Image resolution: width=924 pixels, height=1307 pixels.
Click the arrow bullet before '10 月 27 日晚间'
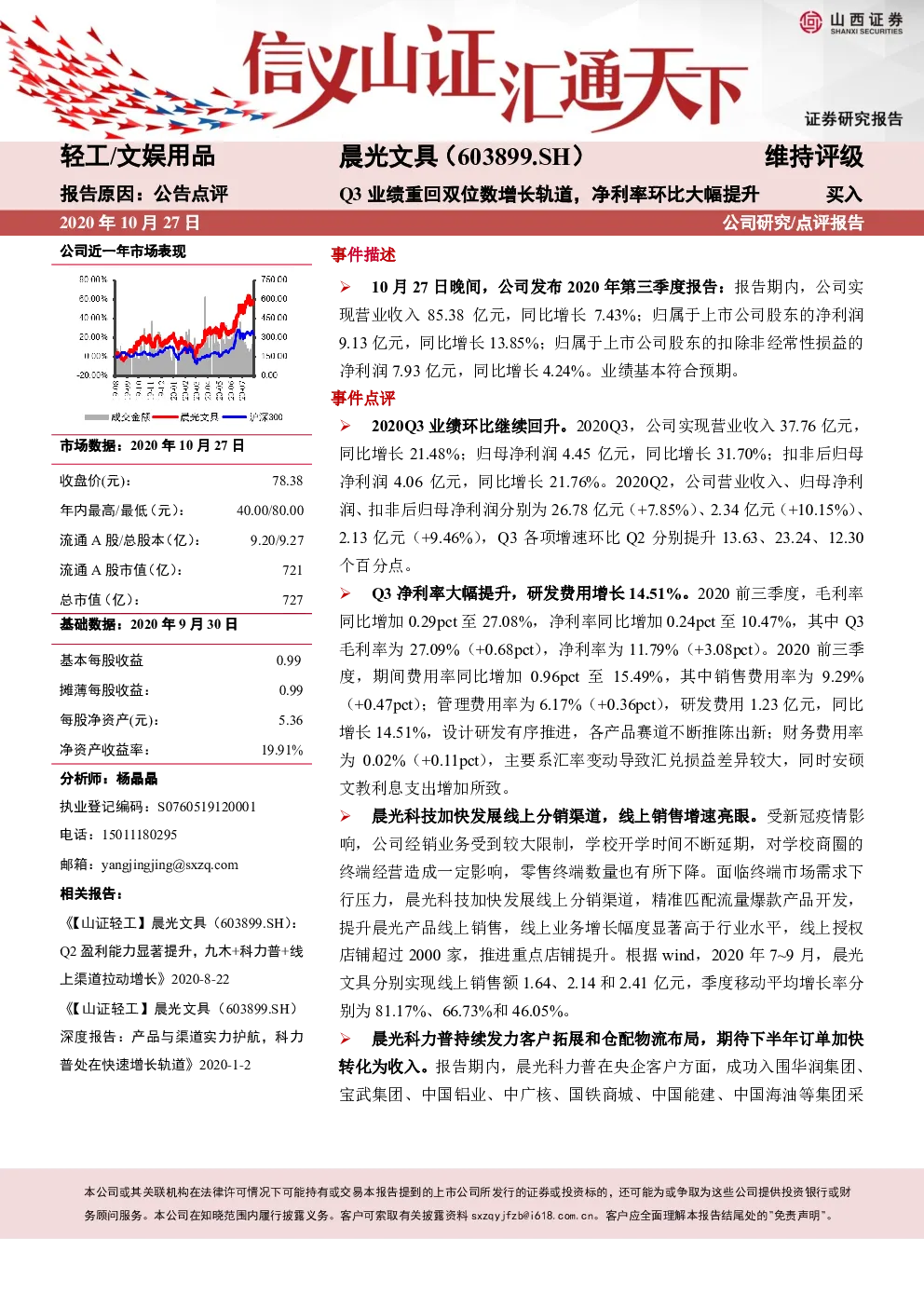[346, 287]
